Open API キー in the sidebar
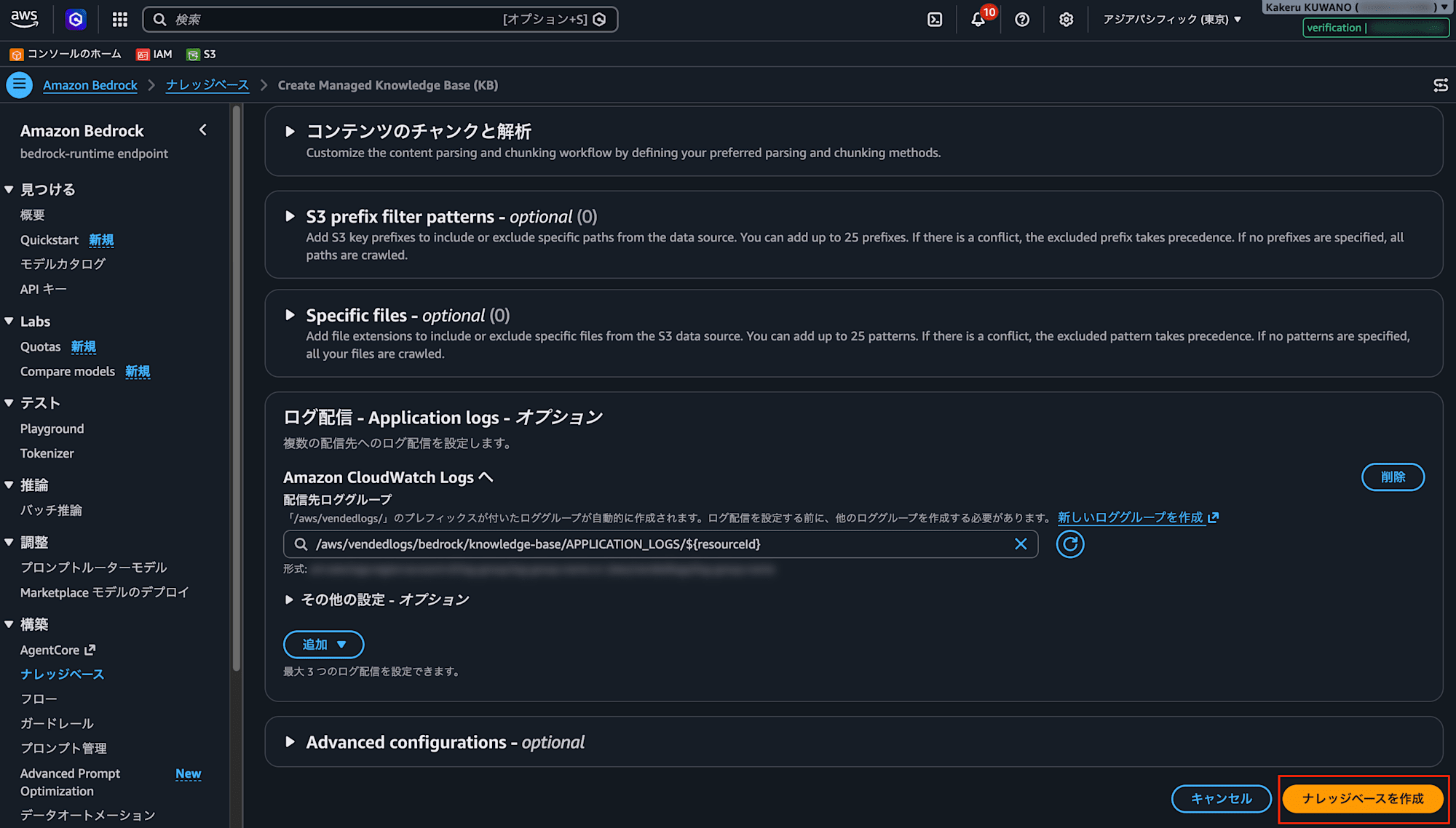This screenshot has height=828, width=1456. coord(44,290)
